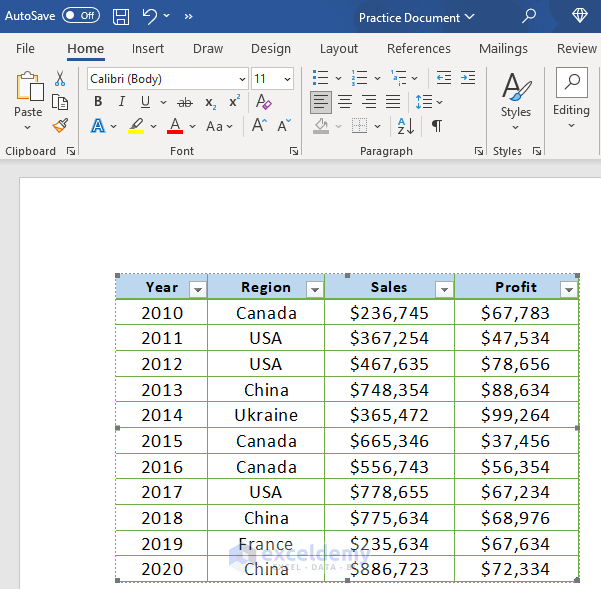This screenshot has width=601, height=589.
Task: Click the Text Effects blue A icon
Action: tap(98, 126)
